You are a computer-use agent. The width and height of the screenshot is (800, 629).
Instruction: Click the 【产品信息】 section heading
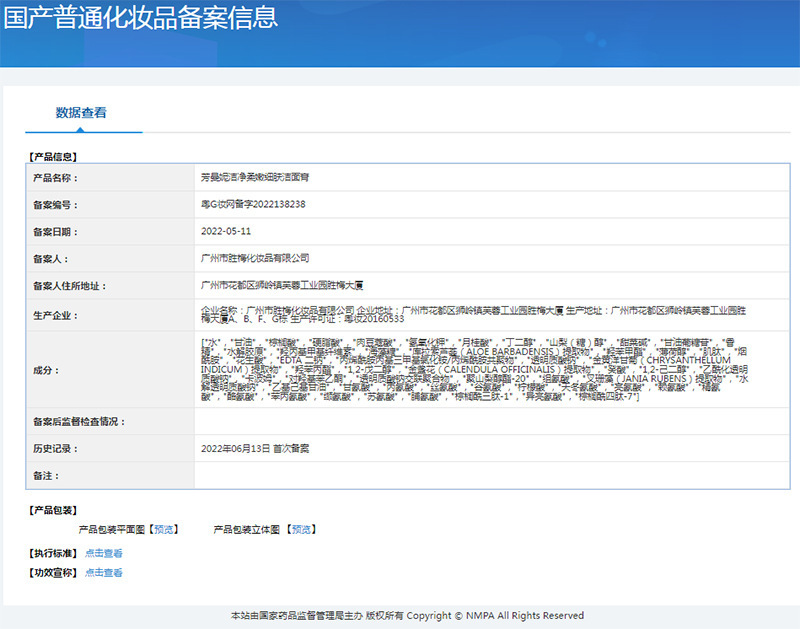coord(53,157)
